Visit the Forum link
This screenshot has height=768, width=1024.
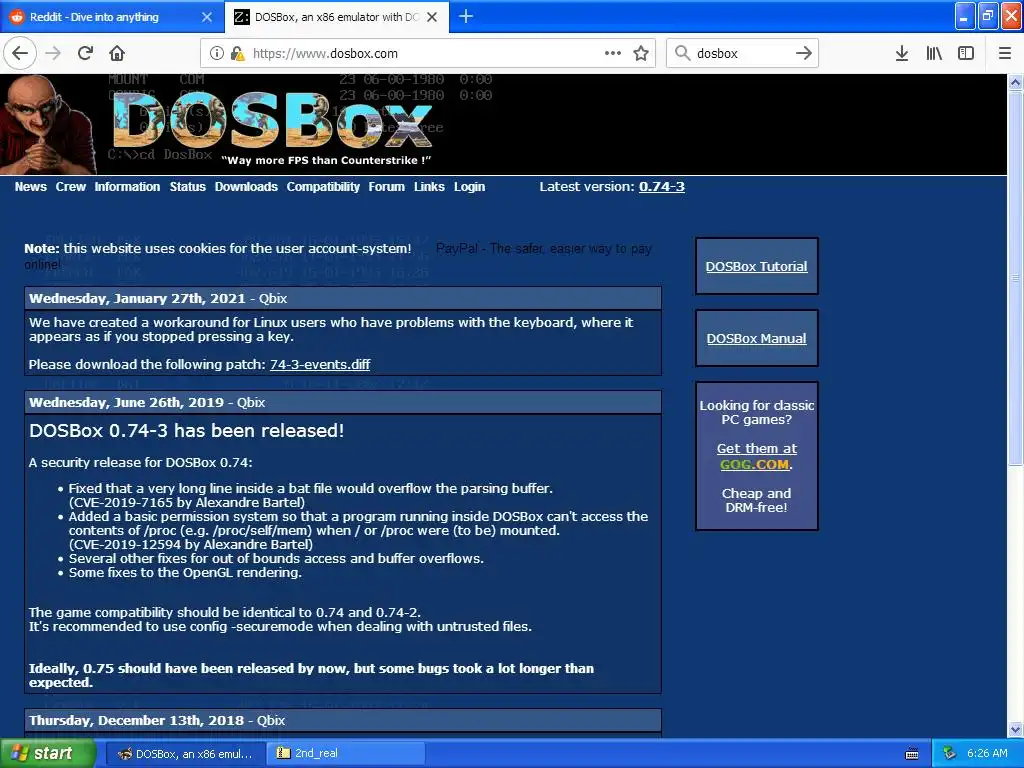point(387,187)
